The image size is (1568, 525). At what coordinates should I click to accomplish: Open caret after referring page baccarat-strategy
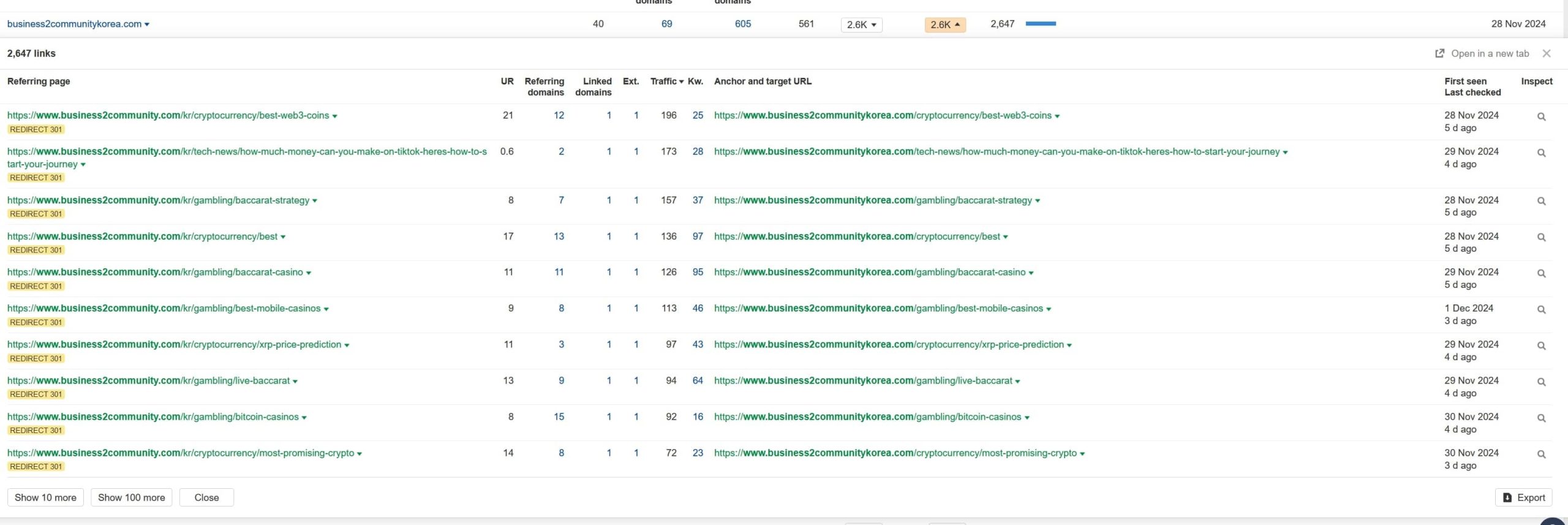tap(315, 201)
